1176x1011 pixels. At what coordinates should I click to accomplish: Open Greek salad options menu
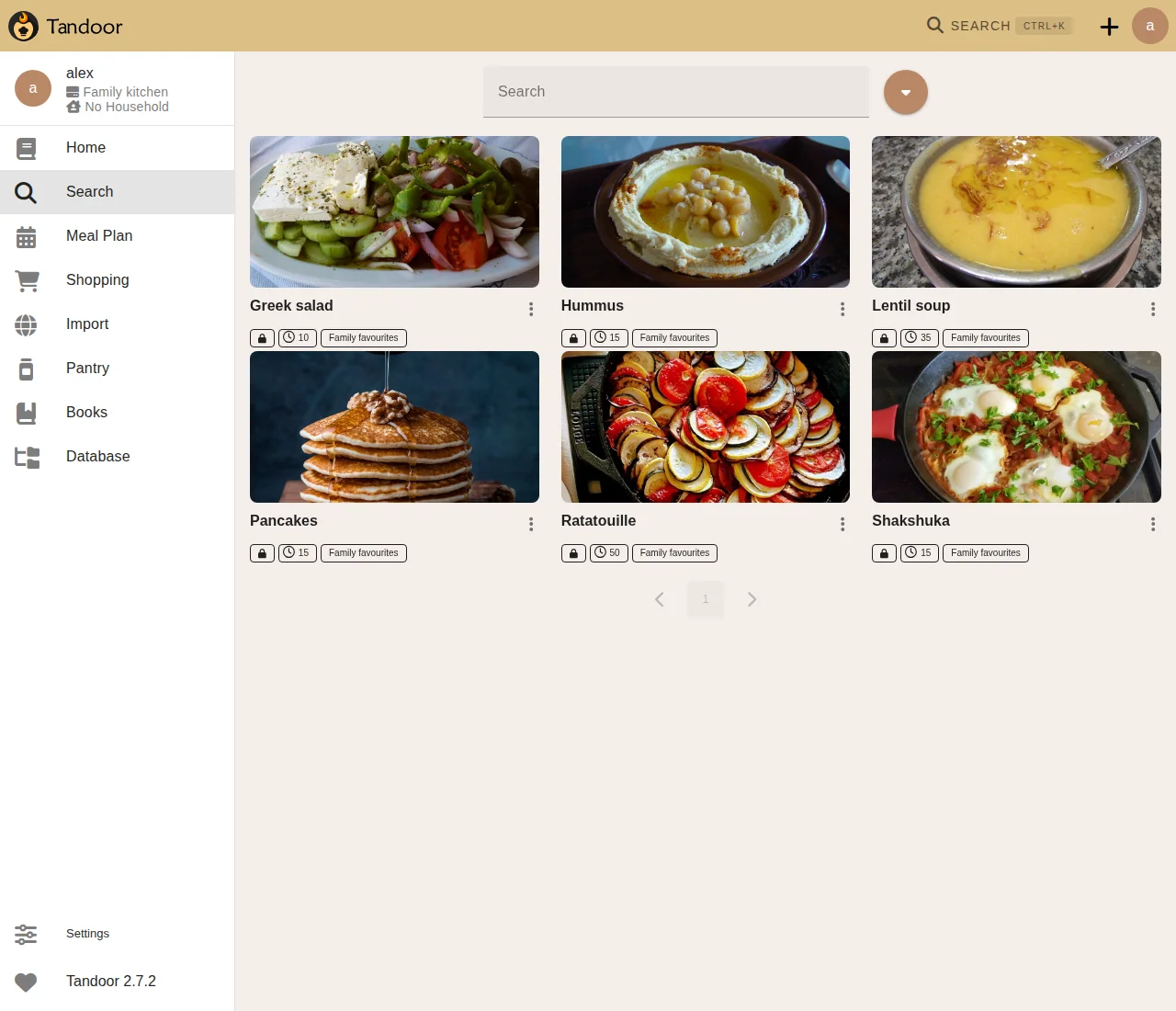[531, 310]
